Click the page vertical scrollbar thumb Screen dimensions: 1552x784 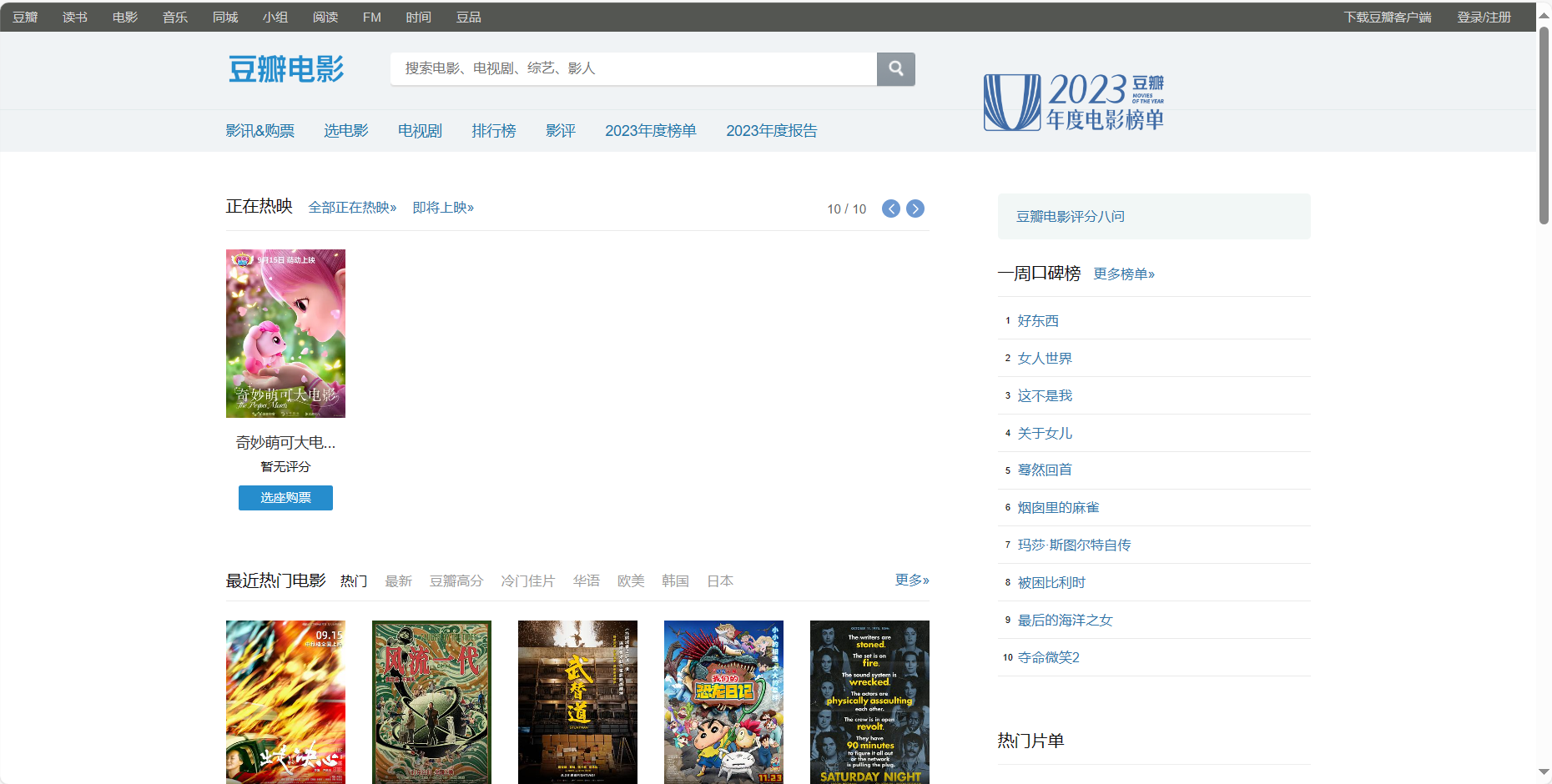[x=1544, y=125]
